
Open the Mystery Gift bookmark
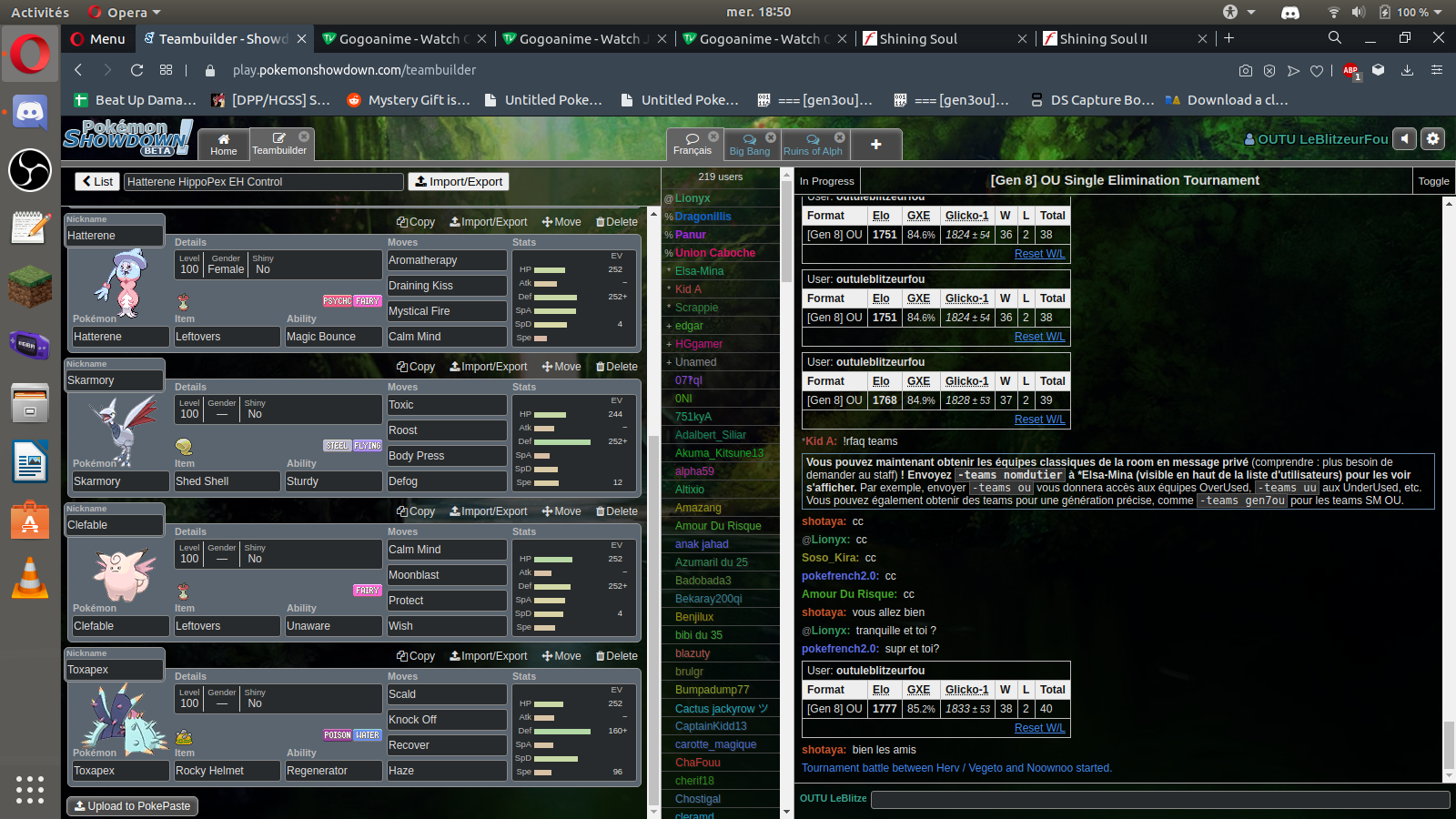[409, 100]
